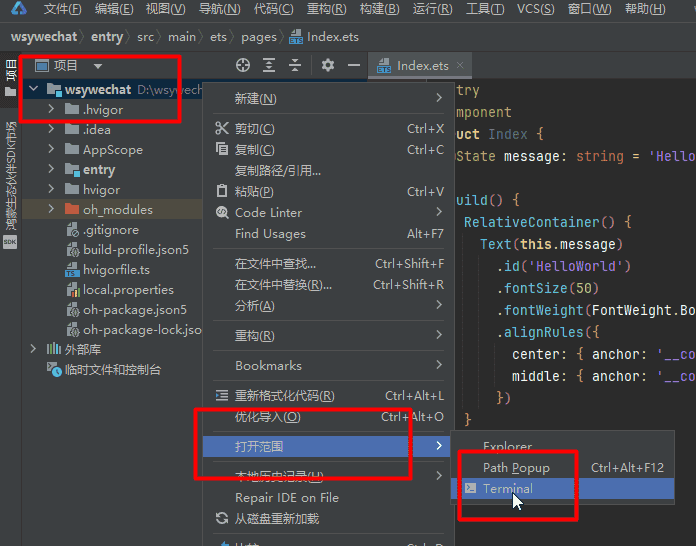
Task: Choose Path Popup in submenu
Action: 562,467
